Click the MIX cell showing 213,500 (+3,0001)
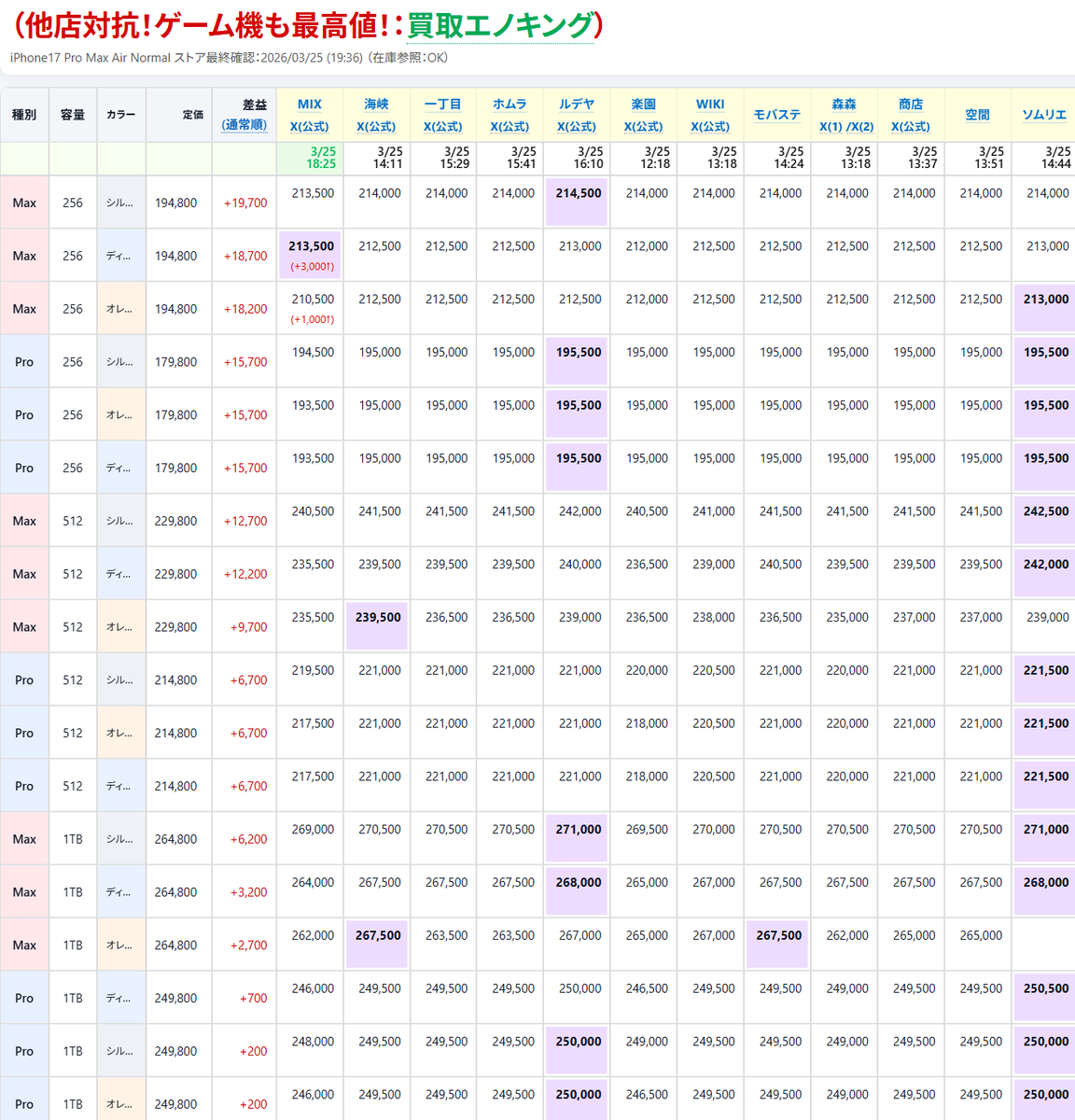 (311, 255)
